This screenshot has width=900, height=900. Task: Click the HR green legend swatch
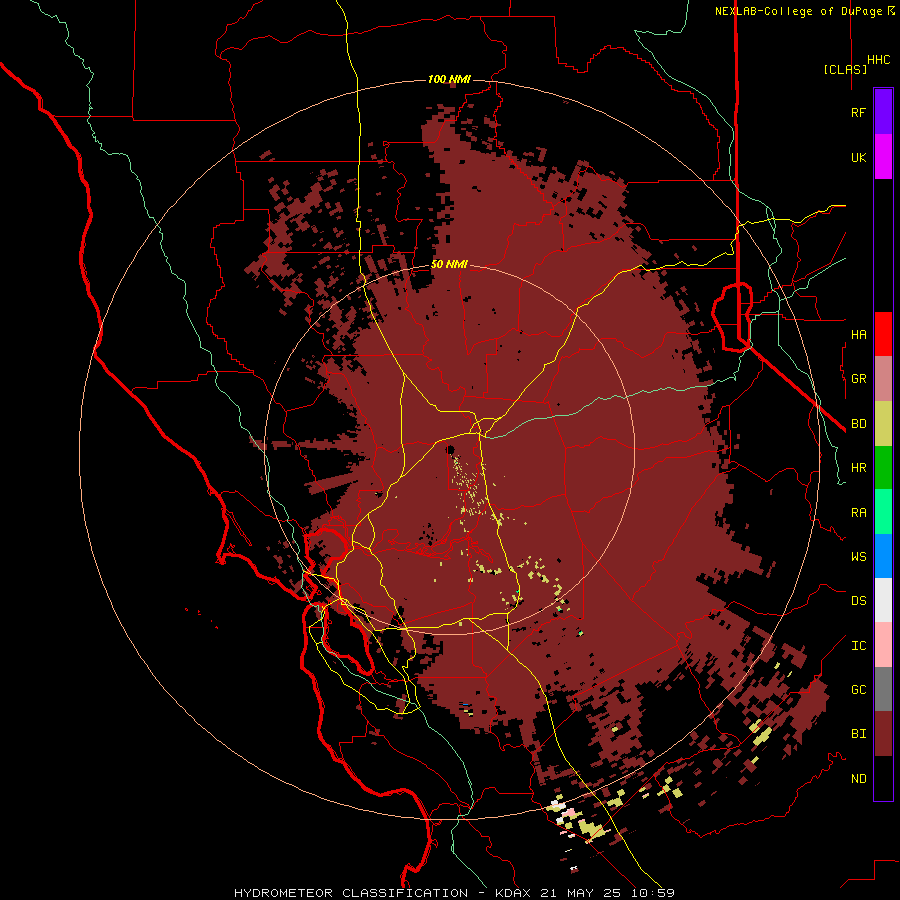coord(883,468)
